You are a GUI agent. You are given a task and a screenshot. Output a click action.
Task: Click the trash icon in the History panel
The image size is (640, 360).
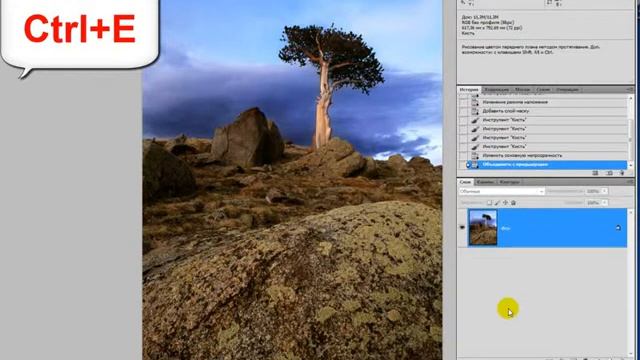(622, 173)
